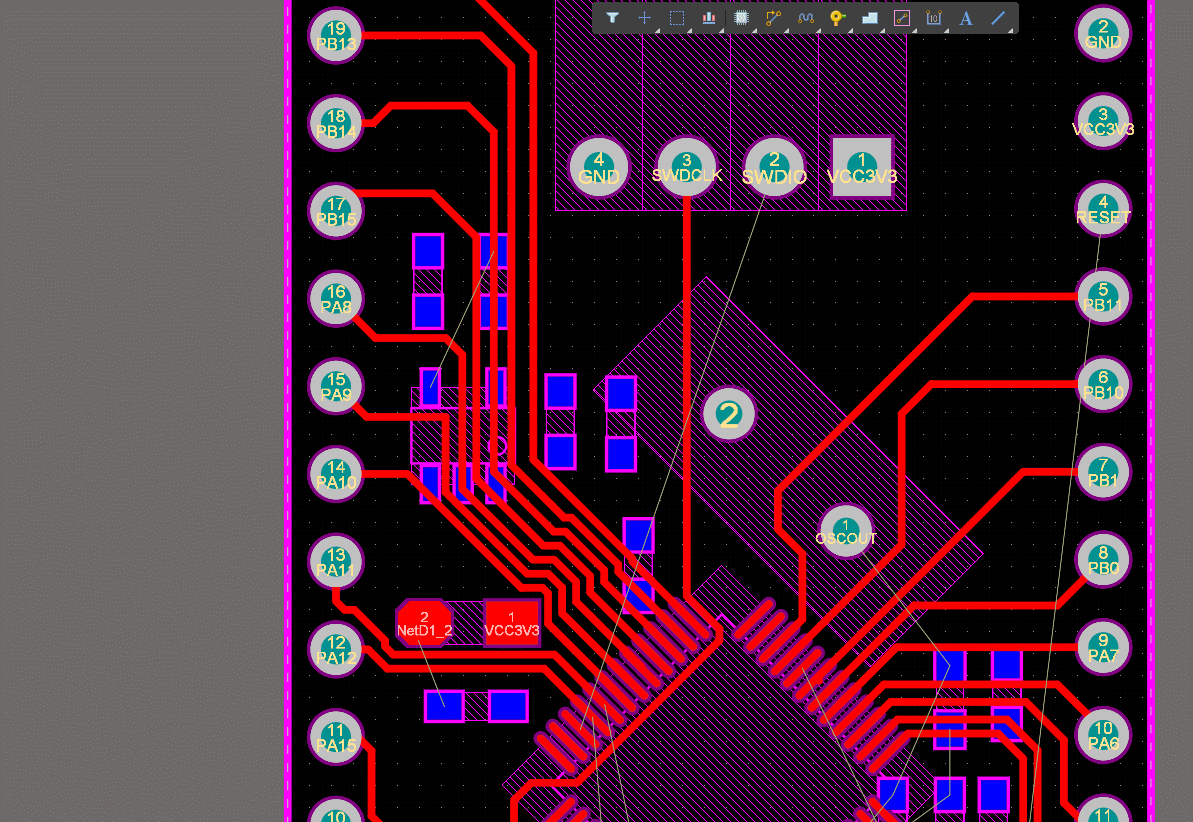Select pad 9 PA7
The image size is (1193, 822).
click(x=1103, y=647)
